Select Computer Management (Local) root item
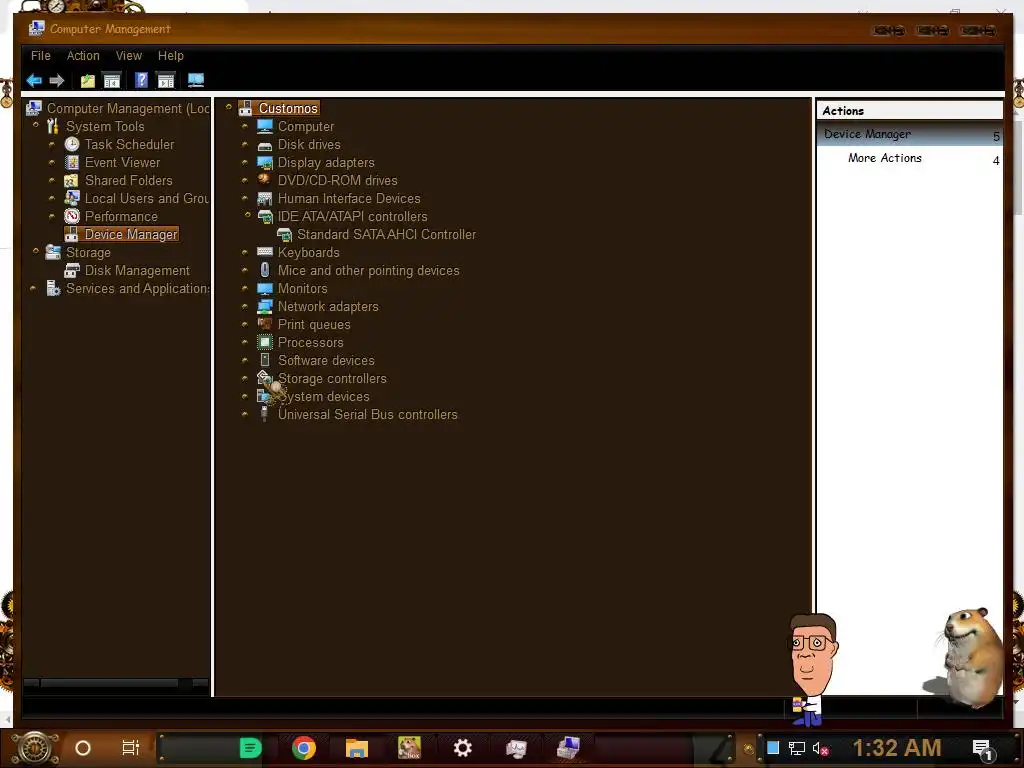1024x768 pixels. [128, 108]
